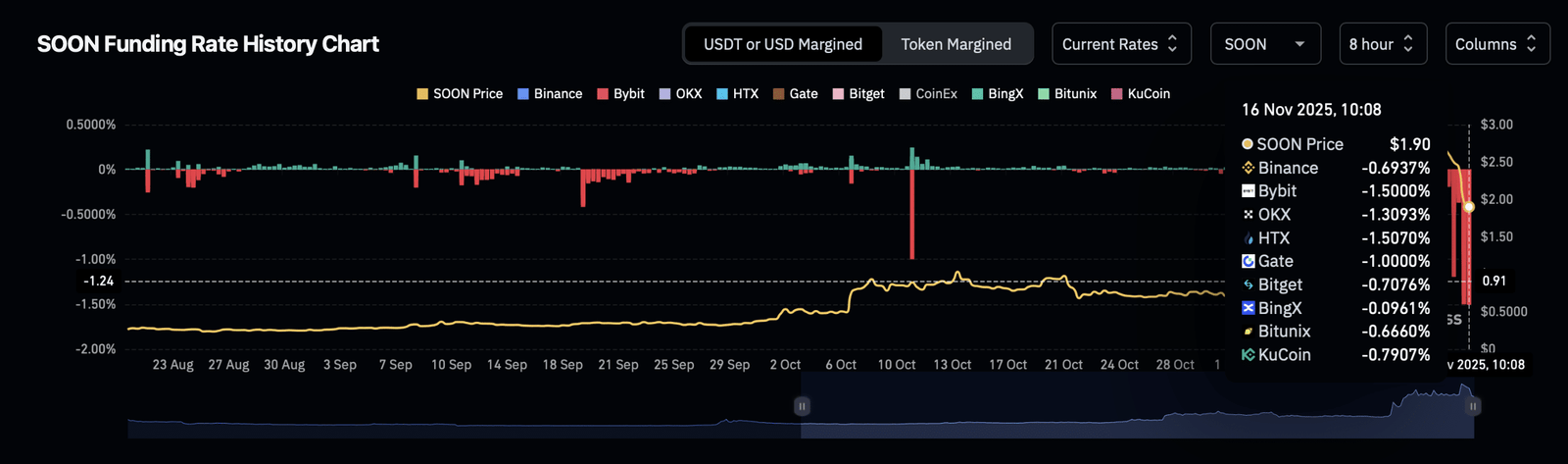
Task: Click the 10 Oct x-axis date label
Action: (897, 365)
